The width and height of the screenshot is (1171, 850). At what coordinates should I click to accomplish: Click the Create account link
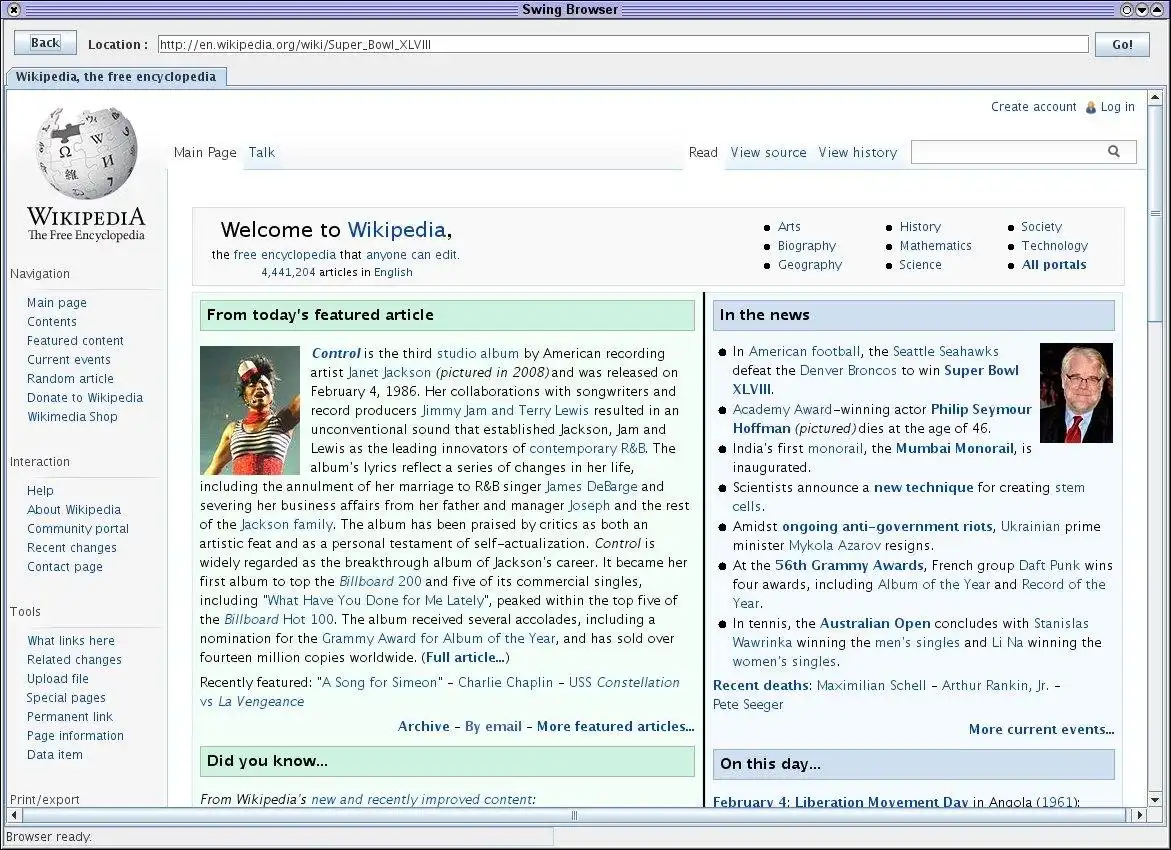point(1034,107)
